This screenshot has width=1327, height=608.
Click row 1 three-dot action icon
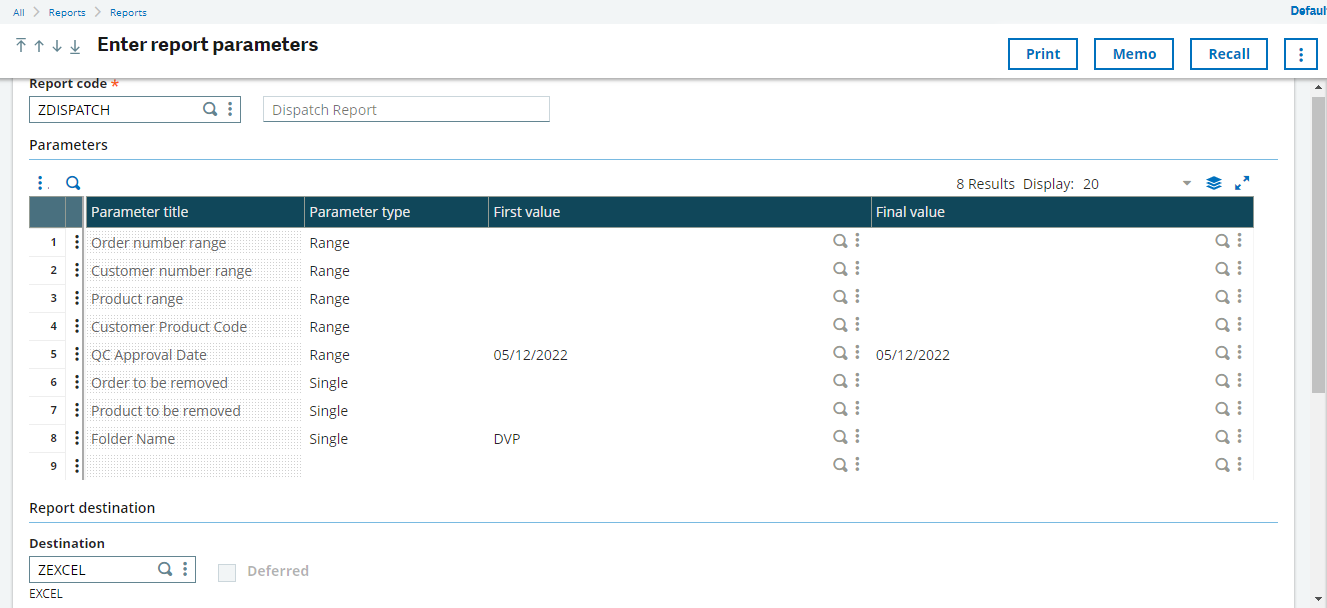77,242
